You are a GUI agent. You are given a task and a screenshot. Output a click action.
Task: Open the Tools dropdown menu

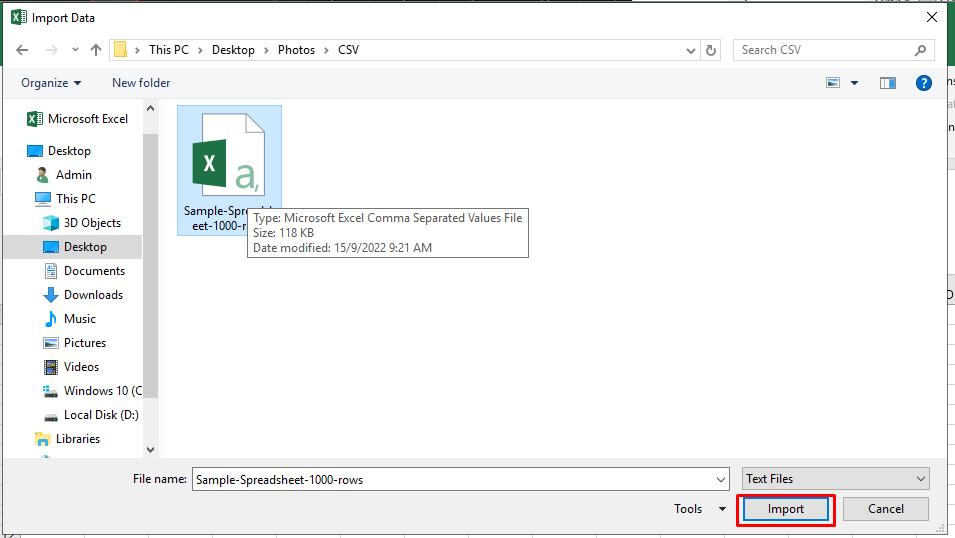pos(700,509)
